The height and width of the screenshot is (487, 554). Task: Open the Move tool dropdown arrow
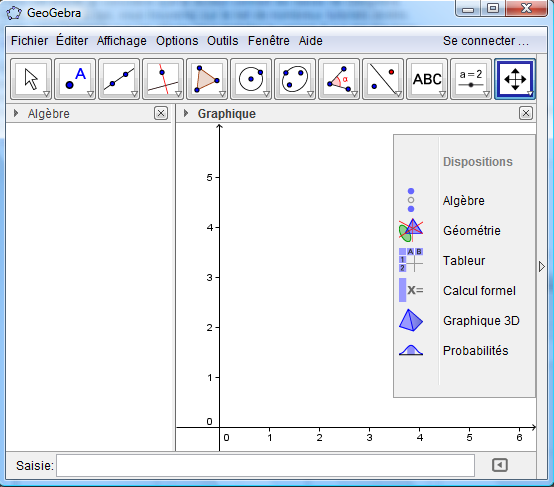pyautogui.click(x=46, y=94)
